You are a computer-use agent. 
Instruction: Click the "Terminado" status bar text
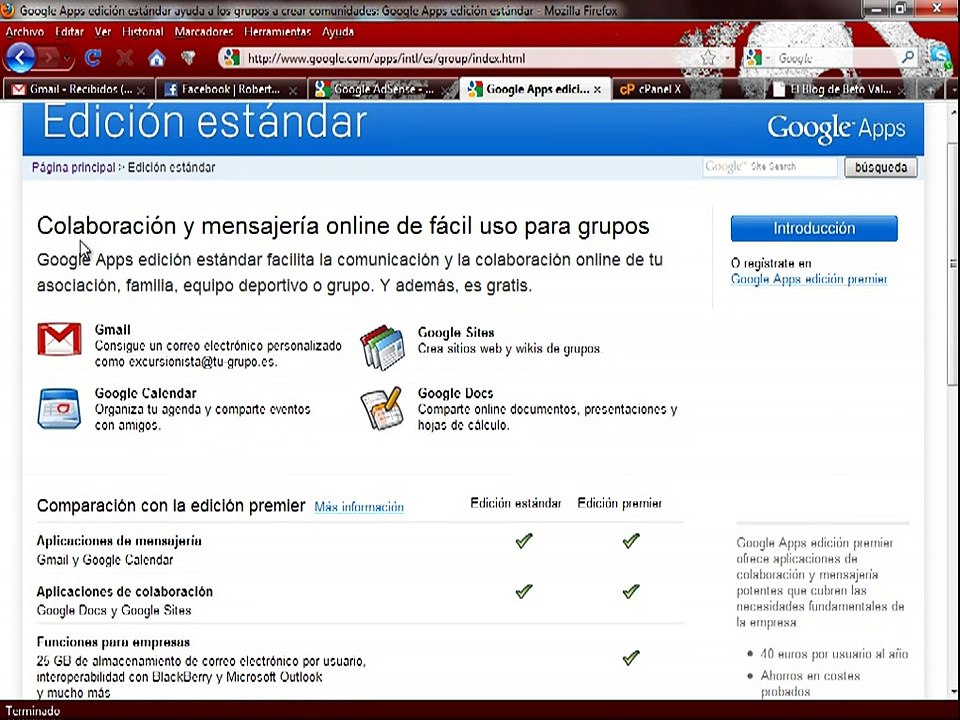click(32, 711)
